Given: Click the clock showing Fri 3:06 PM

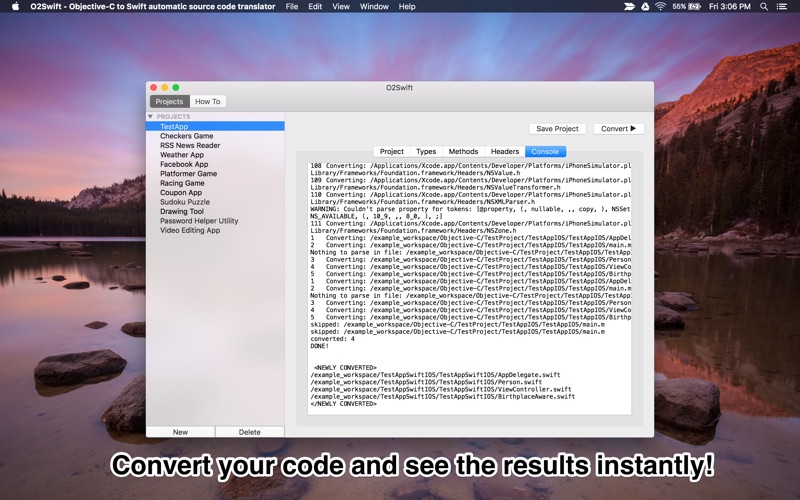Looking at the screenshot, I should [x=730, y=6].
